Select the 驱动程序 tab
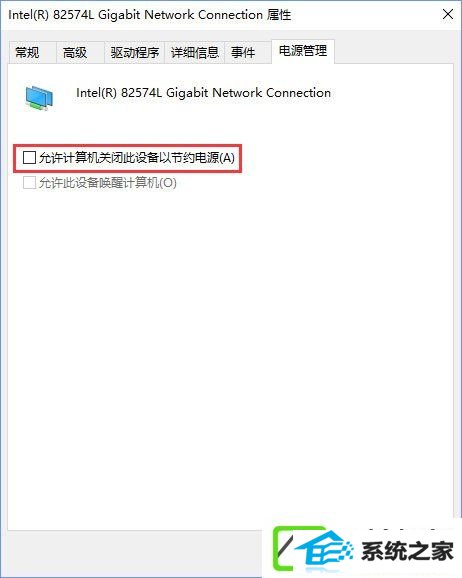 coord(134,52)
